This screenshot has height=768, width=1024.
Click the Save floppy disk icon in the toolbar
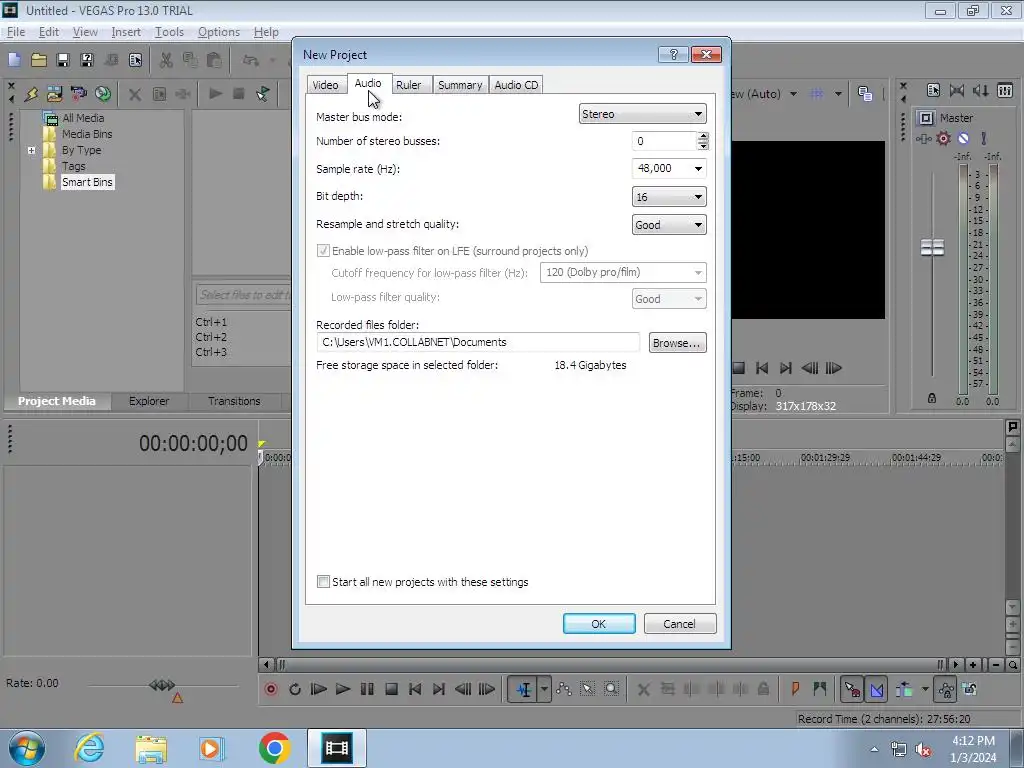tap(63, 60)
